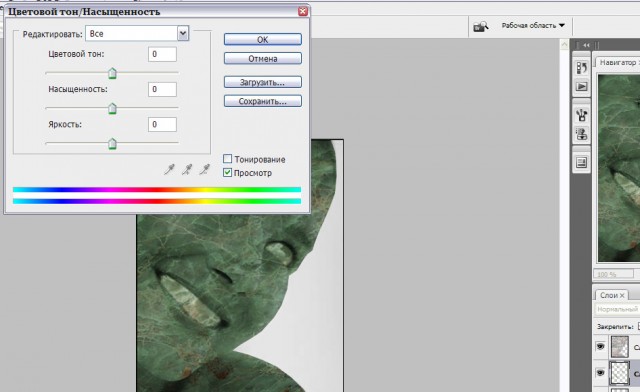Click the Отмена cancel button
This screenshot has width=640, height=392.
point(262,58)
